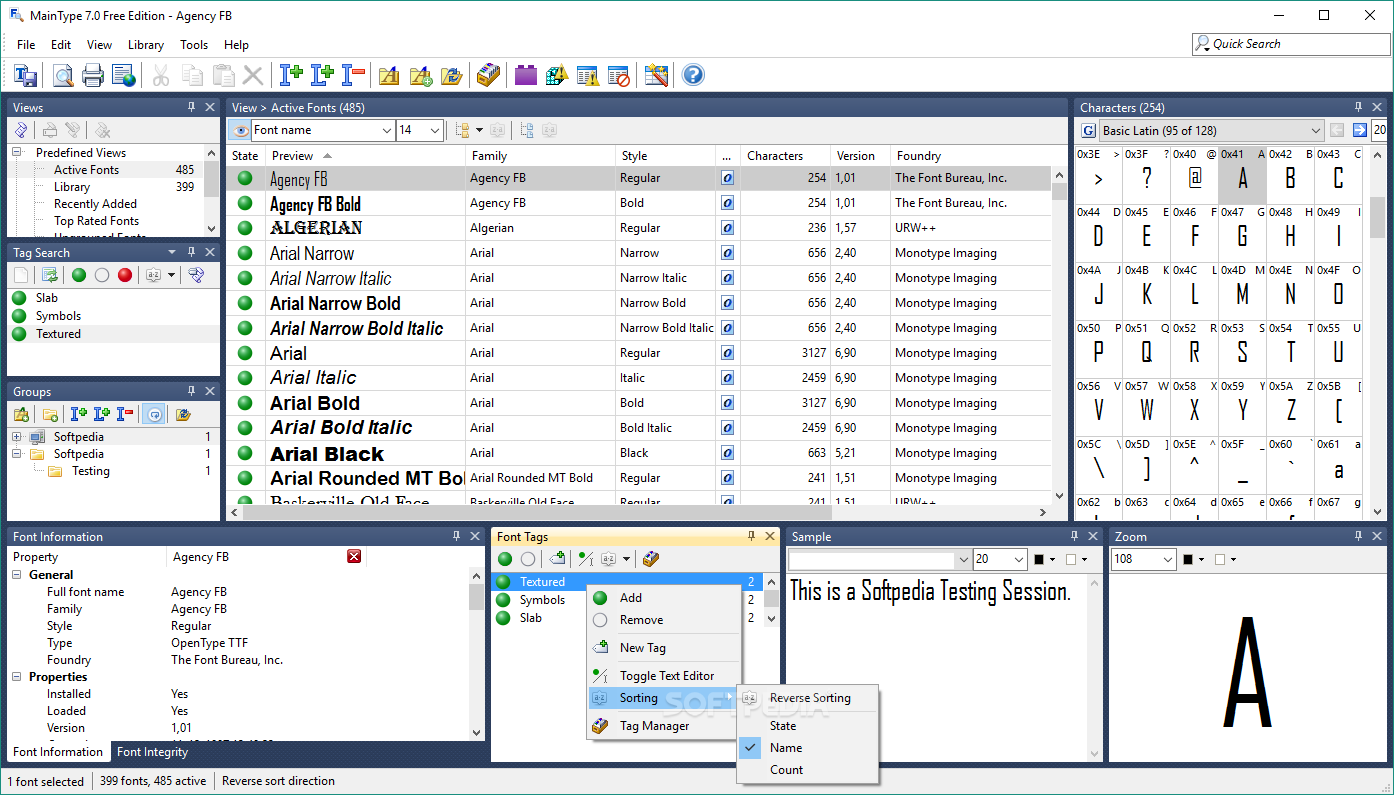Open the Basic Latin character block dropdown
The height and width of the screenshot is (795, 1394).
(x=1316, y=130)
